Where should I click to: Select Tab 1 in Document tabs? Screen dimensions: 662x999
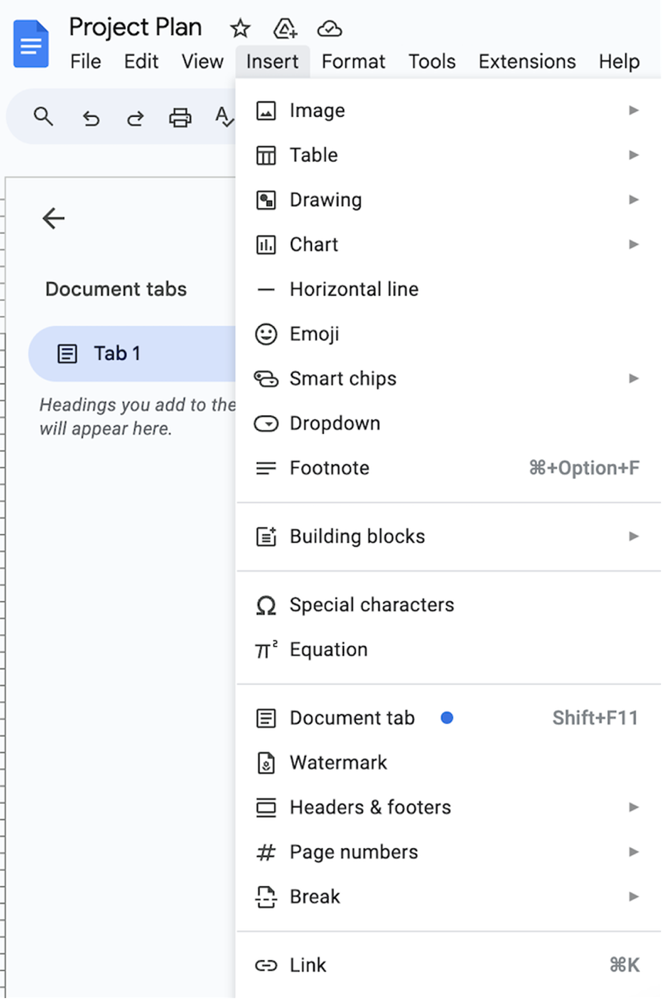pyautogui.click(x=132, y=354)
